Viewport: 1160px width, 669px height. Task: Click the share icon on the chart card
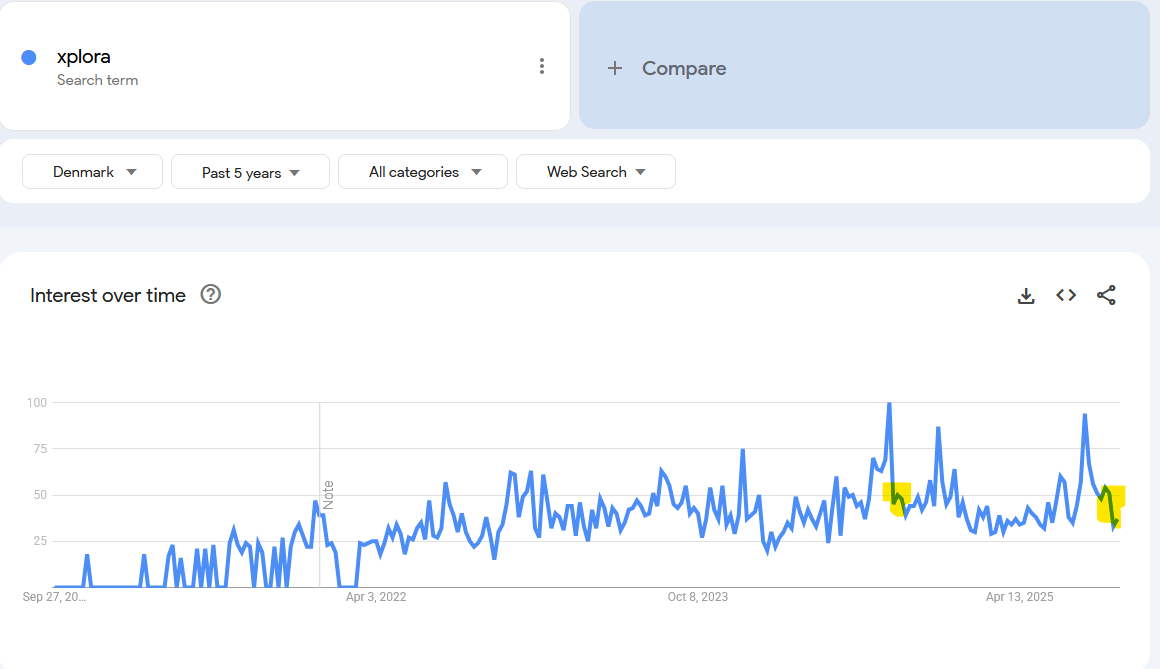click(1106, 295)
